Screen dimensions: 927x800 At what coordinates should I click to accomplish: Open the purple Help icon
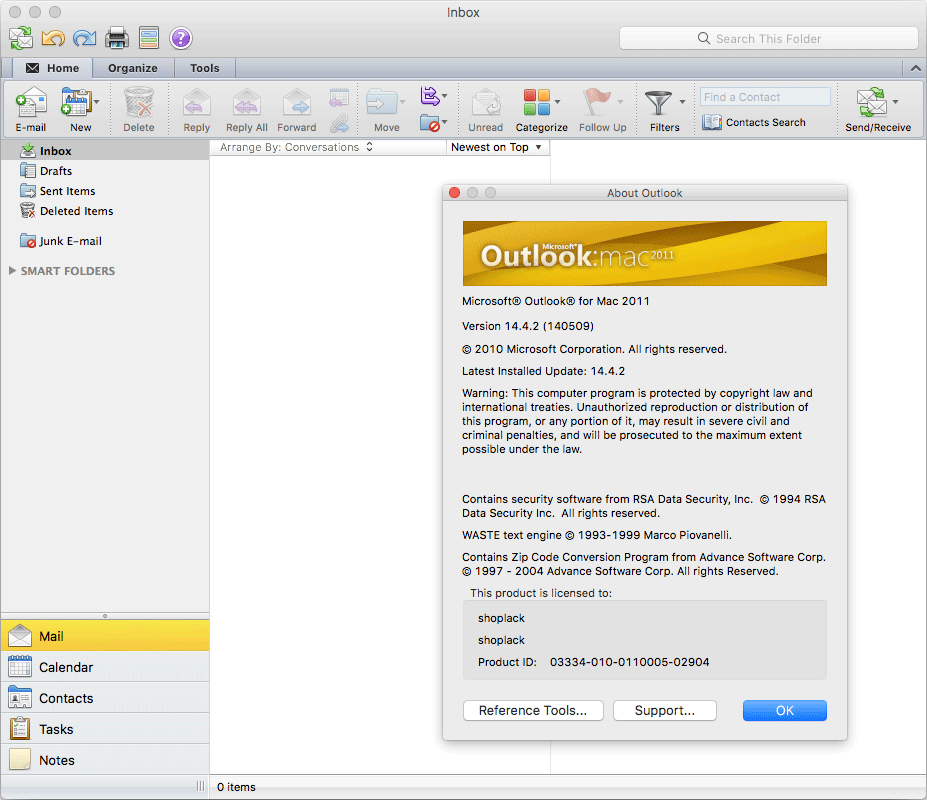[x=181, y=38]
